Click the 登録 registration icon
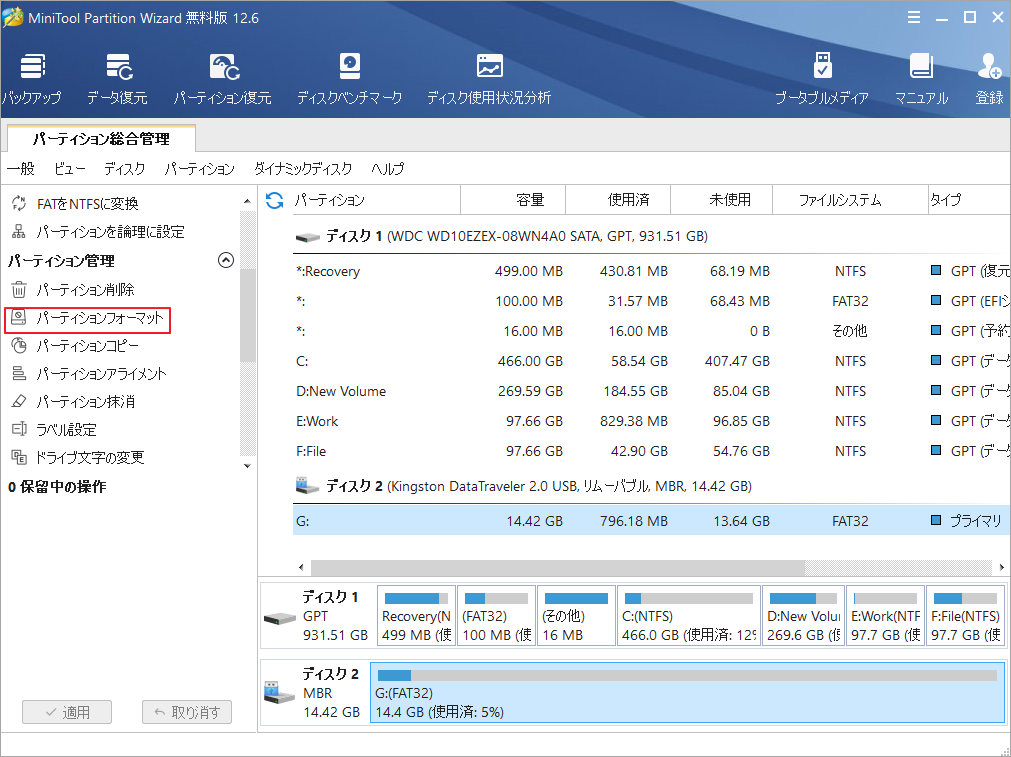This screenshot has height=757, width=1011. tap(988, 78)
